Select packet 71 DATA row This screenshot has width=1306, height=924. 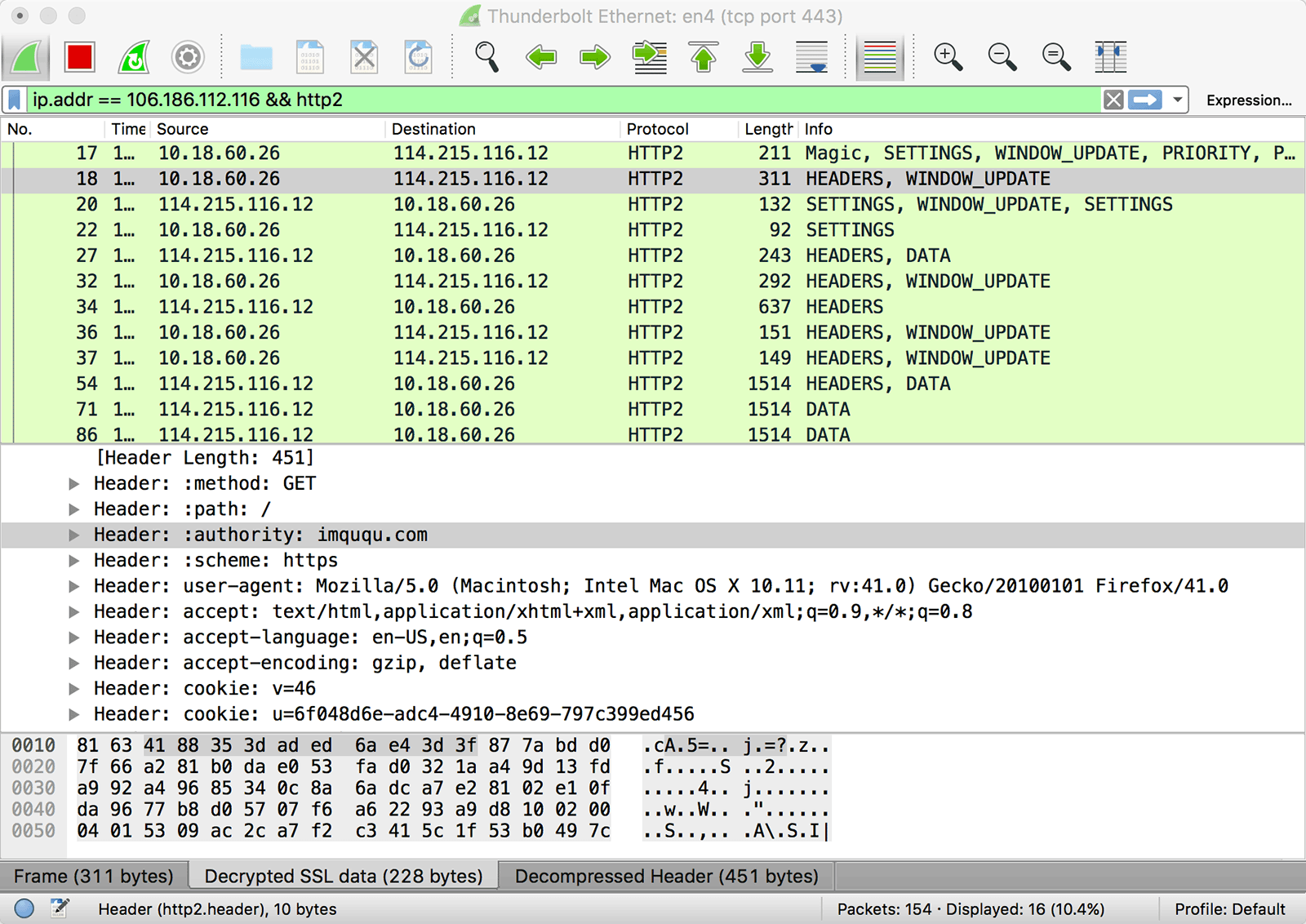653,410
